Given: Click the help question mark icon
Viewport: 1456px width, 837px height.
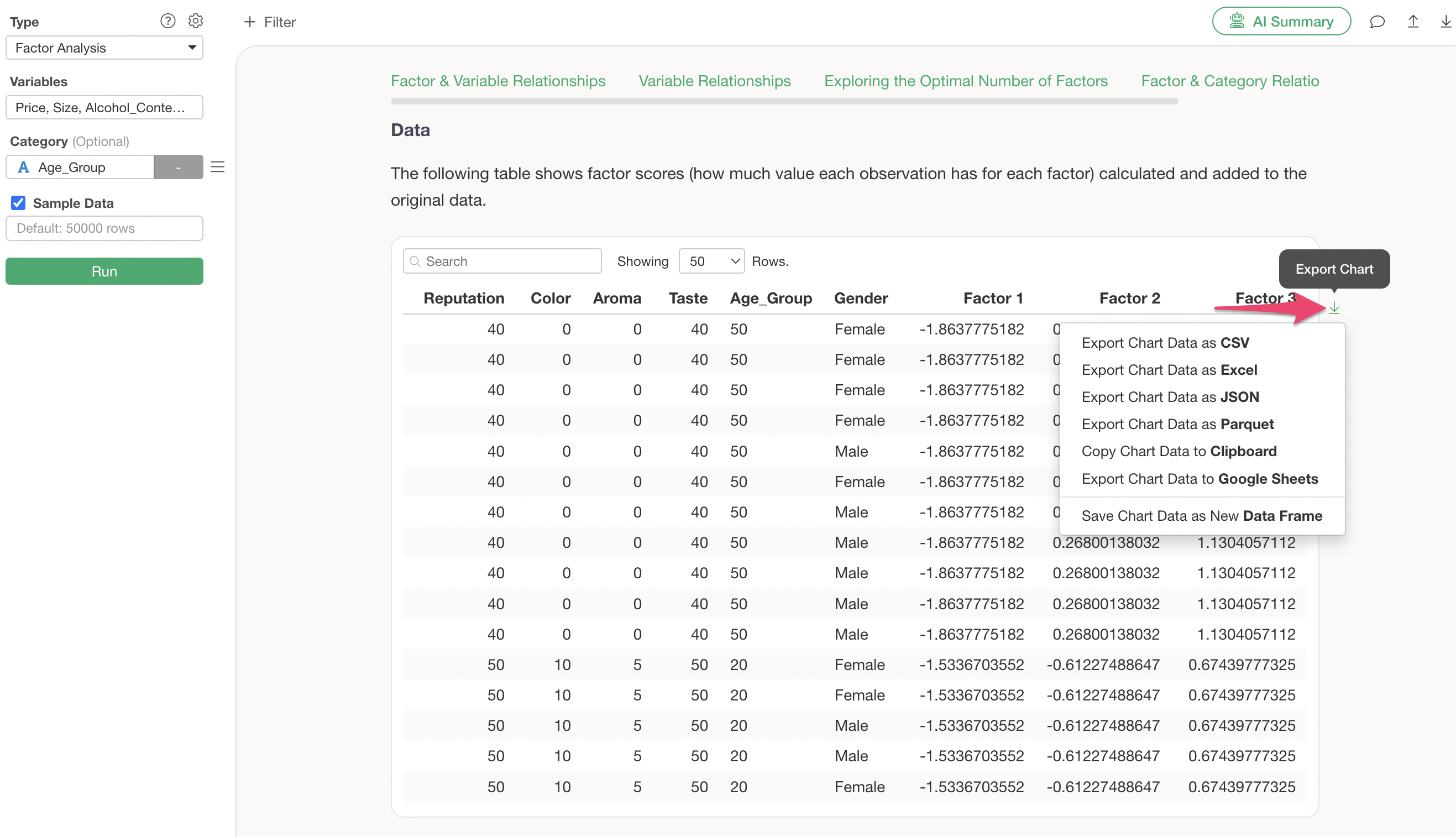Looking at the screenshot, I should click(167, 21).
